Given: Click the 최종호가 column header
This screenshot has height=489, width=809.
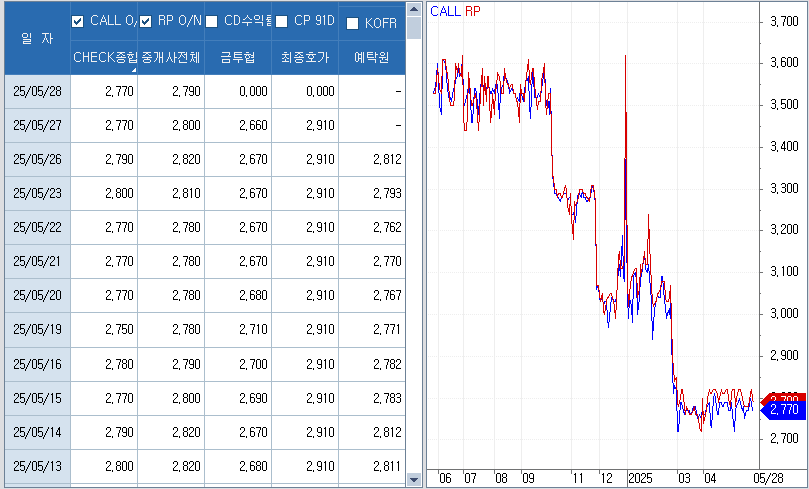Looking at the screenshot, I should [x=305, y=58].
